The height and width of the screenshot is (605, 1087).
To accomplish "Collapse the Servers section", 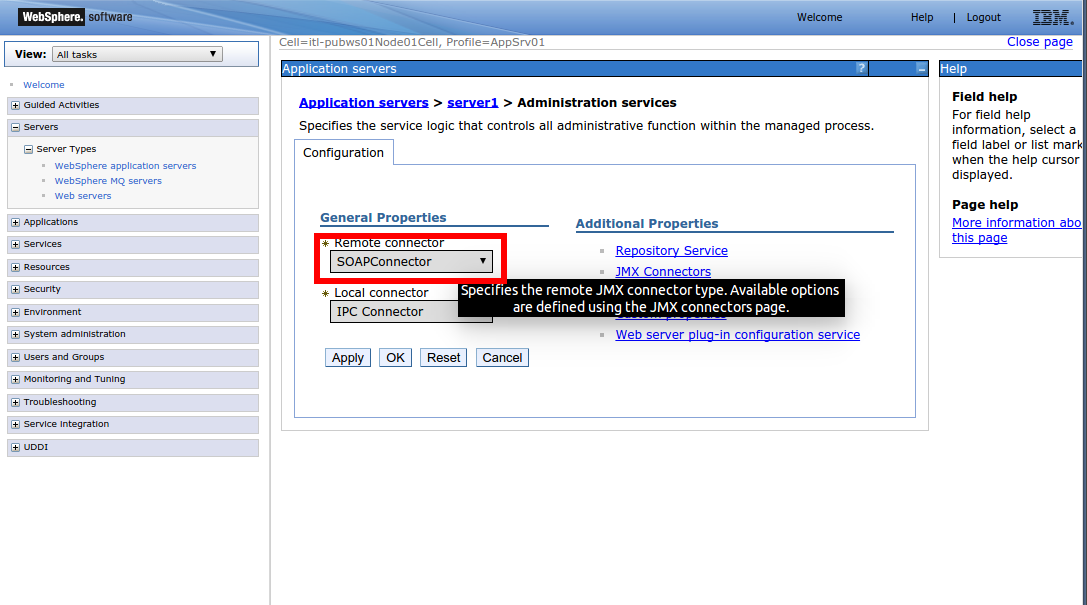I will pyautogui.click(x=15, y=128).
